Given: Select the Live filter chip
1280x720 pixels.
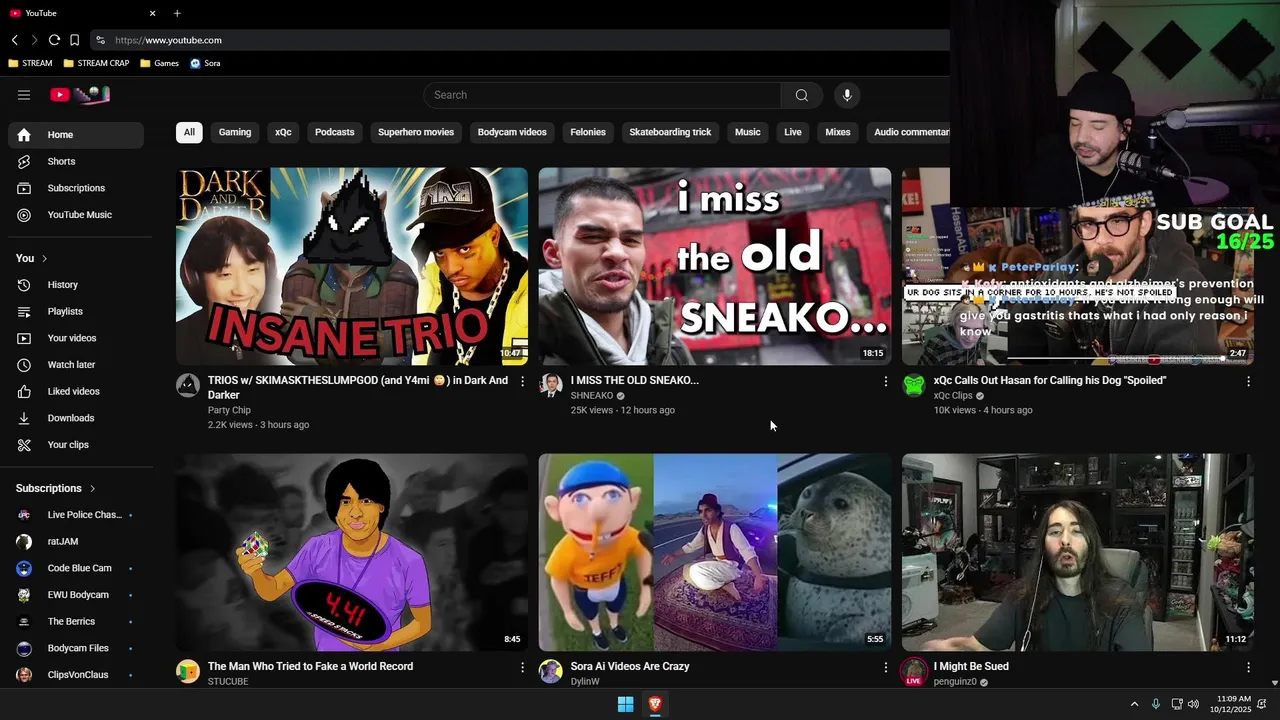Looking at the screenshot, I should coord(793,132).
